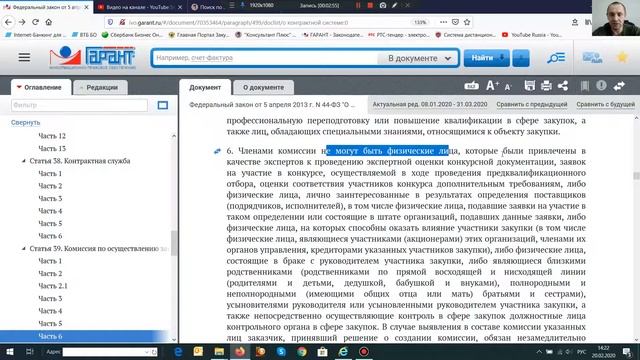The height and width of the screenshot is (360, 640).
Task: Click the increase font size A+ icon
Action: coord(492,86)
